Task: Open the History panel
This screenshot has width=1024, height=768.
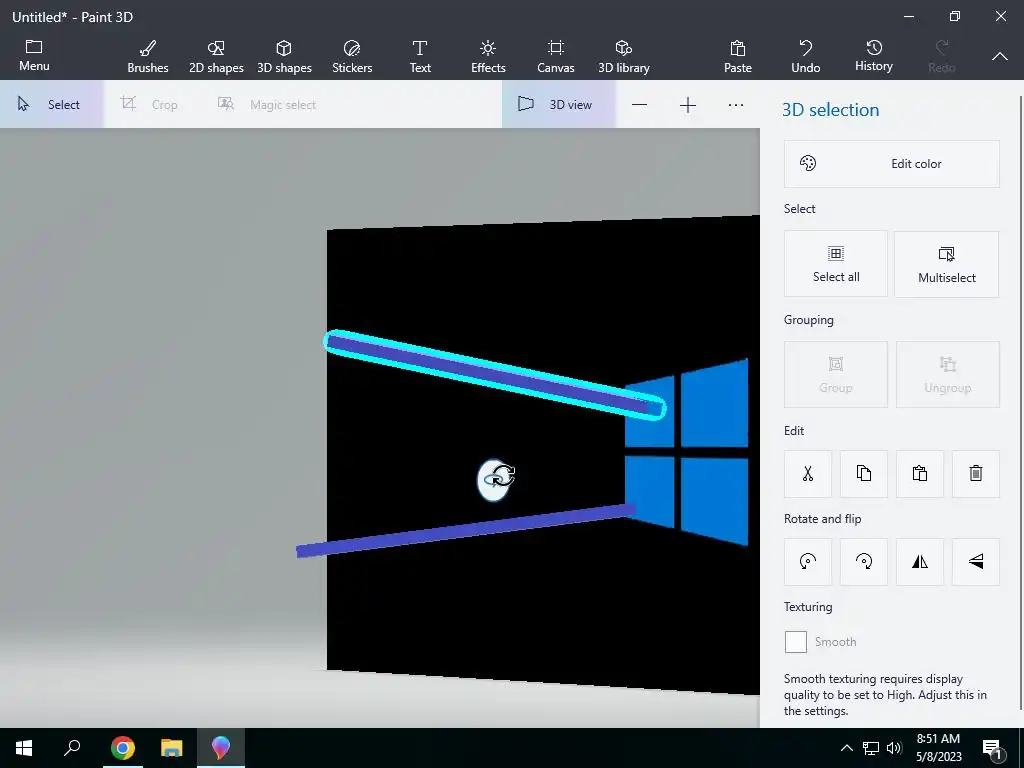Action: click(874, 56)
